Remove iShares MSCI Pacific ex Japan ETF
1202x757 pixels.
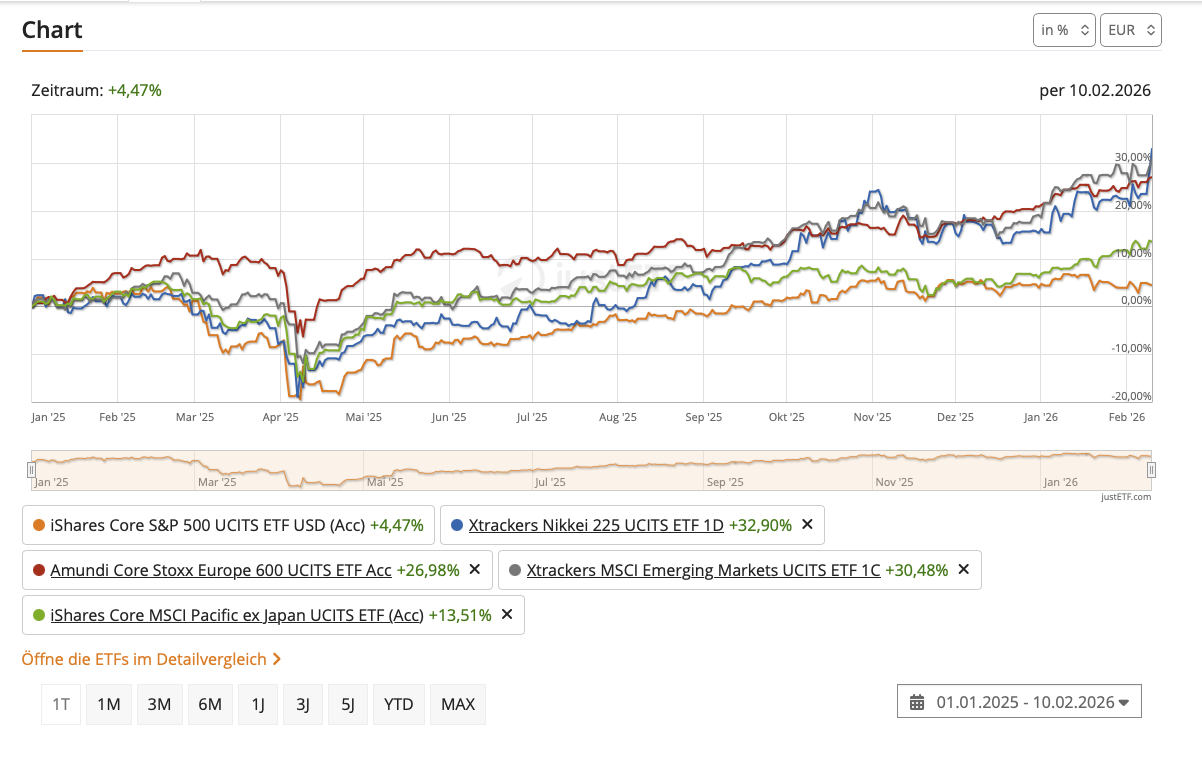(x=507, y=614)
